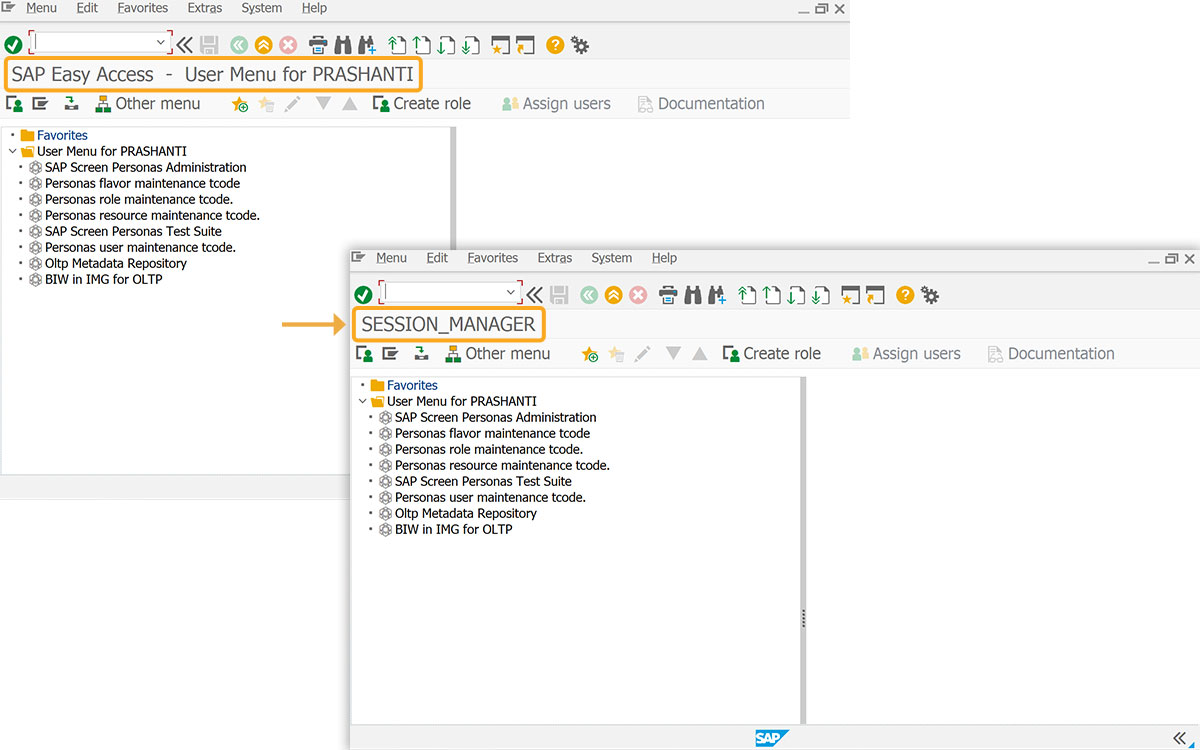Collapse command field double-arrow in SAP Easy Access window
The image size is (1200, 750).
coord(185,45)
